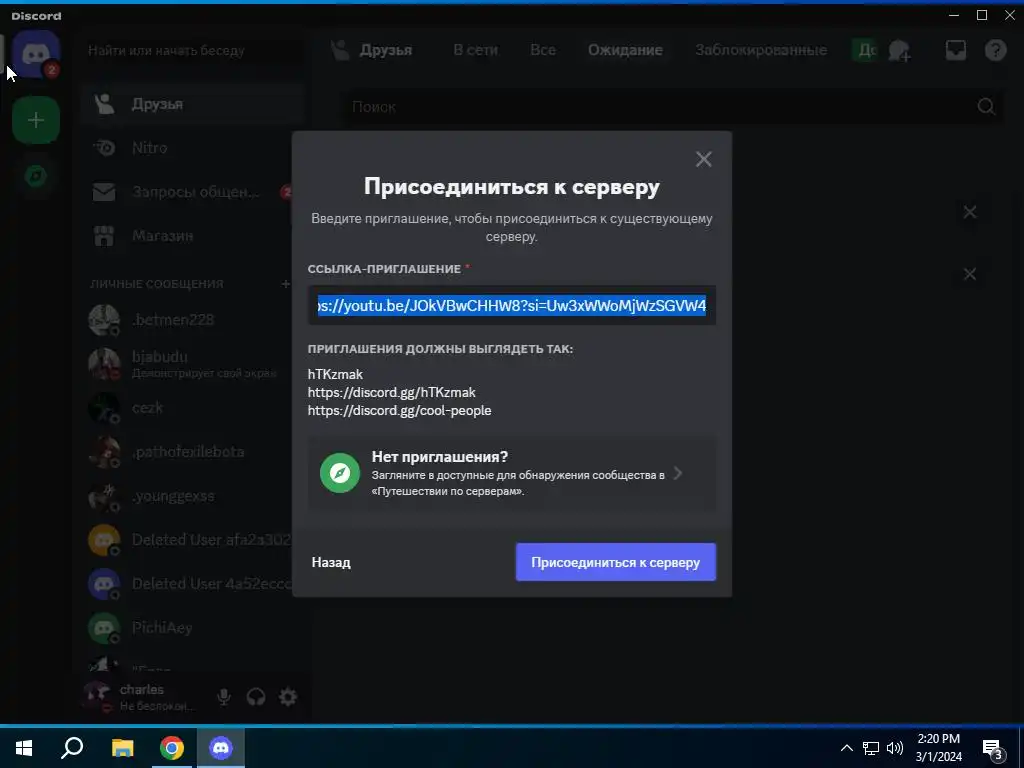Toggle the headphones deafen icon

coord(256,697)
